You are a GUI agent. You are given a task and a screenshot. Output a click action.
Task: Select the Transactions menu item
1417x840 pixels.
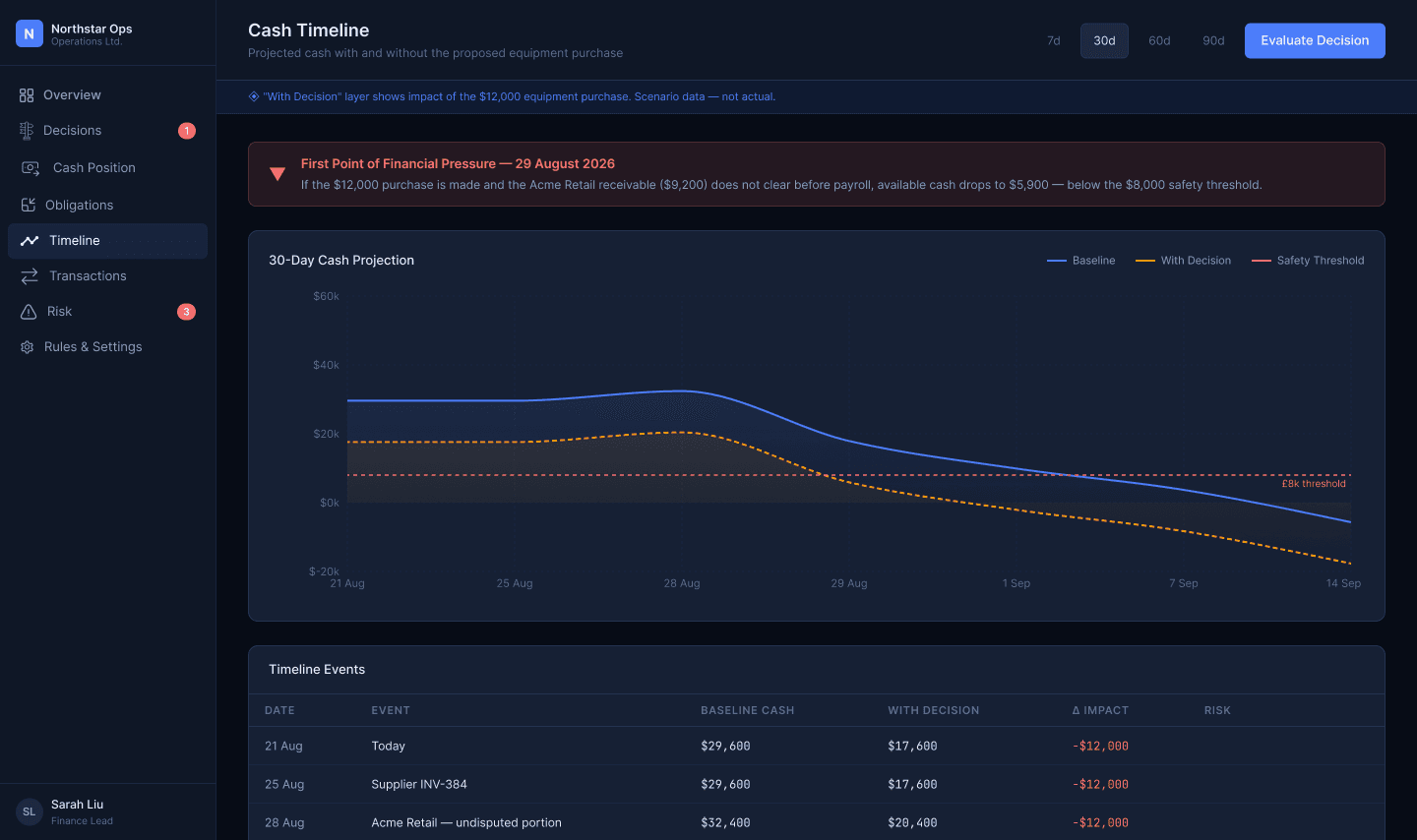pos(107,276)
